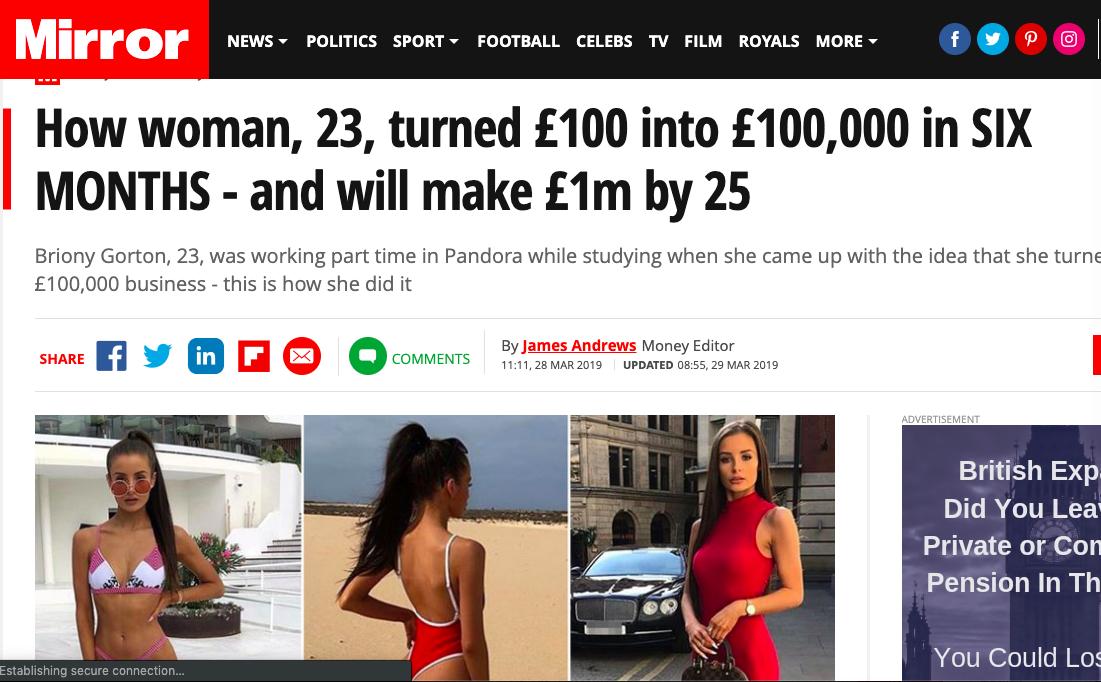Click the Mirror logo

(104, 39)
